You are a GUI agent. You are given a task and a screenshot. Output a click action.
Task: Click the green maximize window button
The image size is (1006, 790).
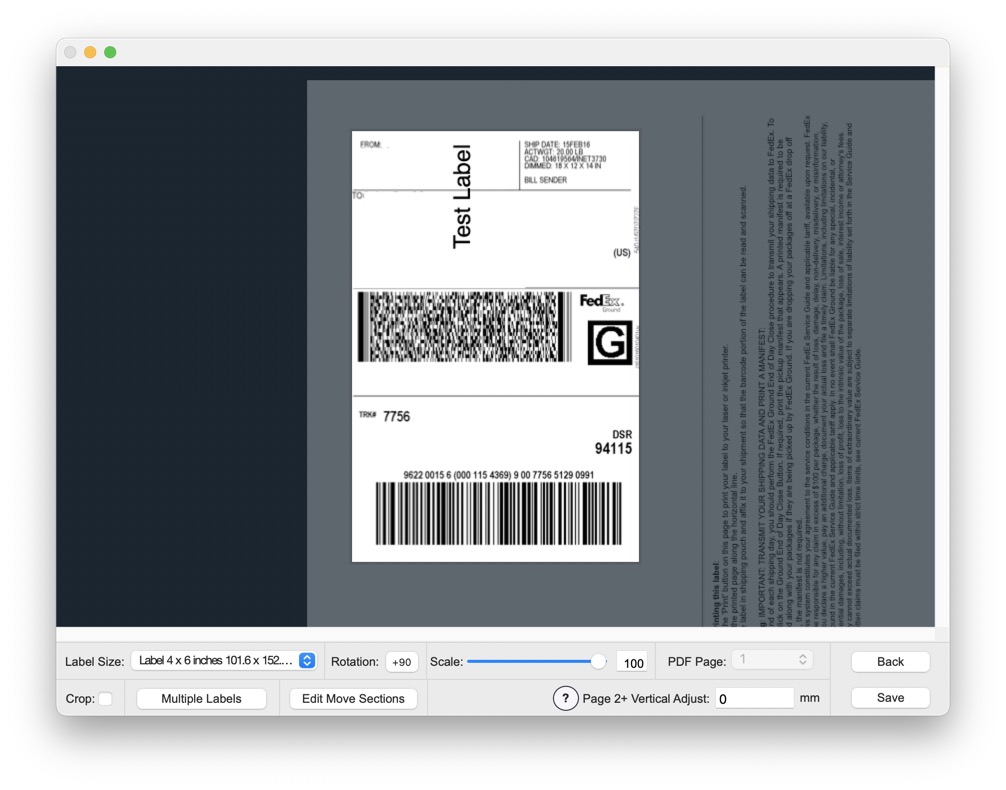110,52
